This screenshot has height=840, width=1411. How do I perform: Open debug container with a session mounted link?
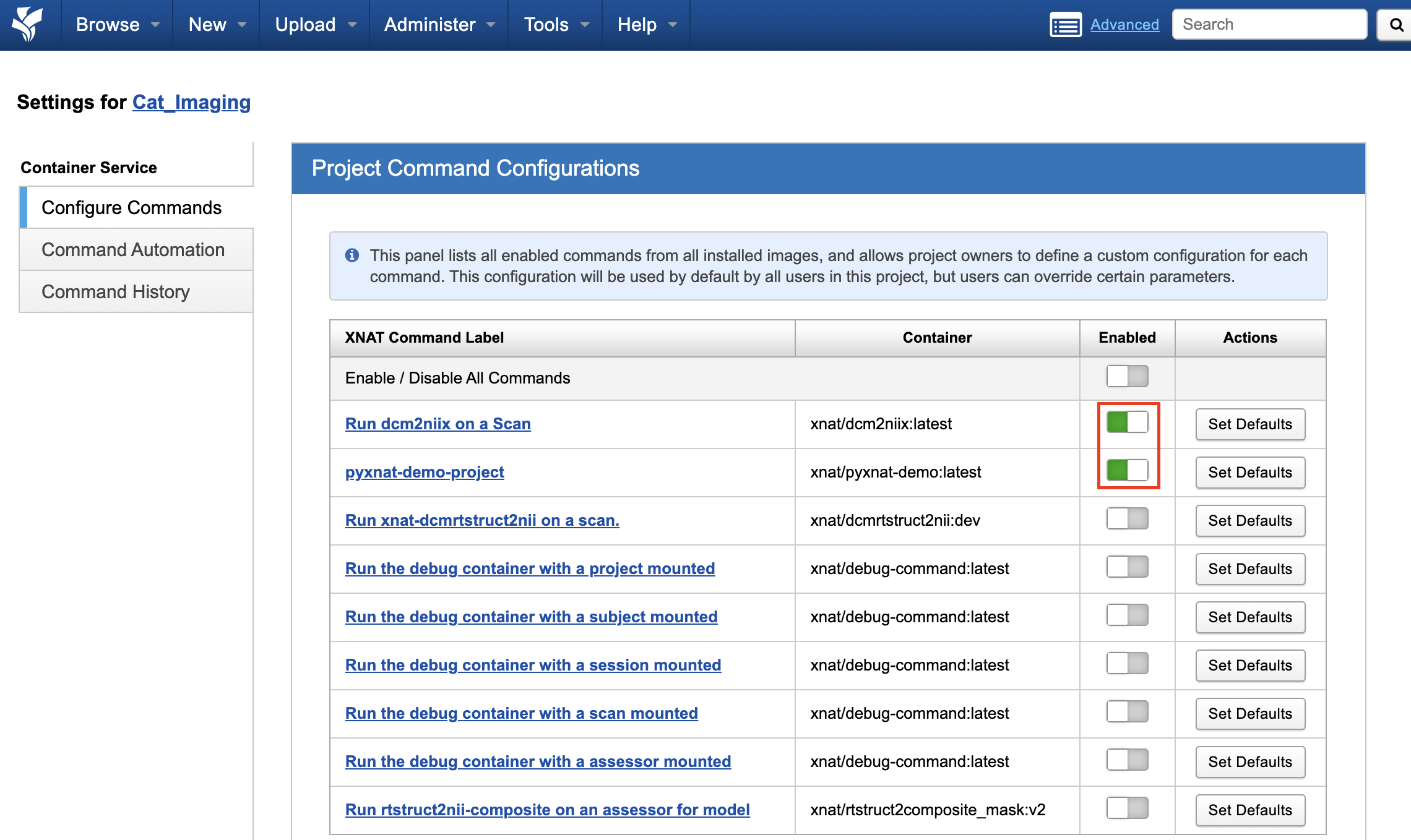533,665
